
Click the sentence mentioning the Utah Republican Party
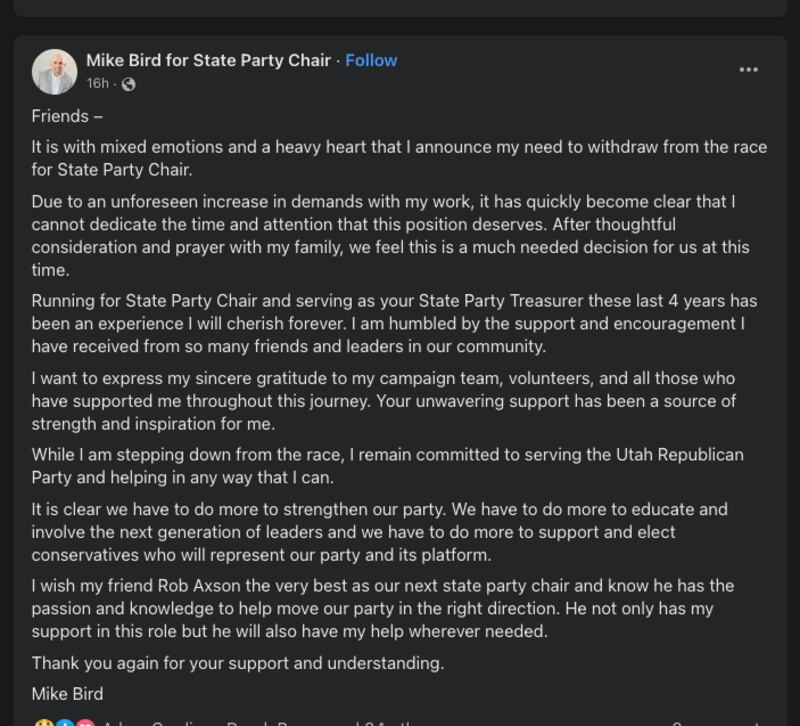tap(387, 466)
